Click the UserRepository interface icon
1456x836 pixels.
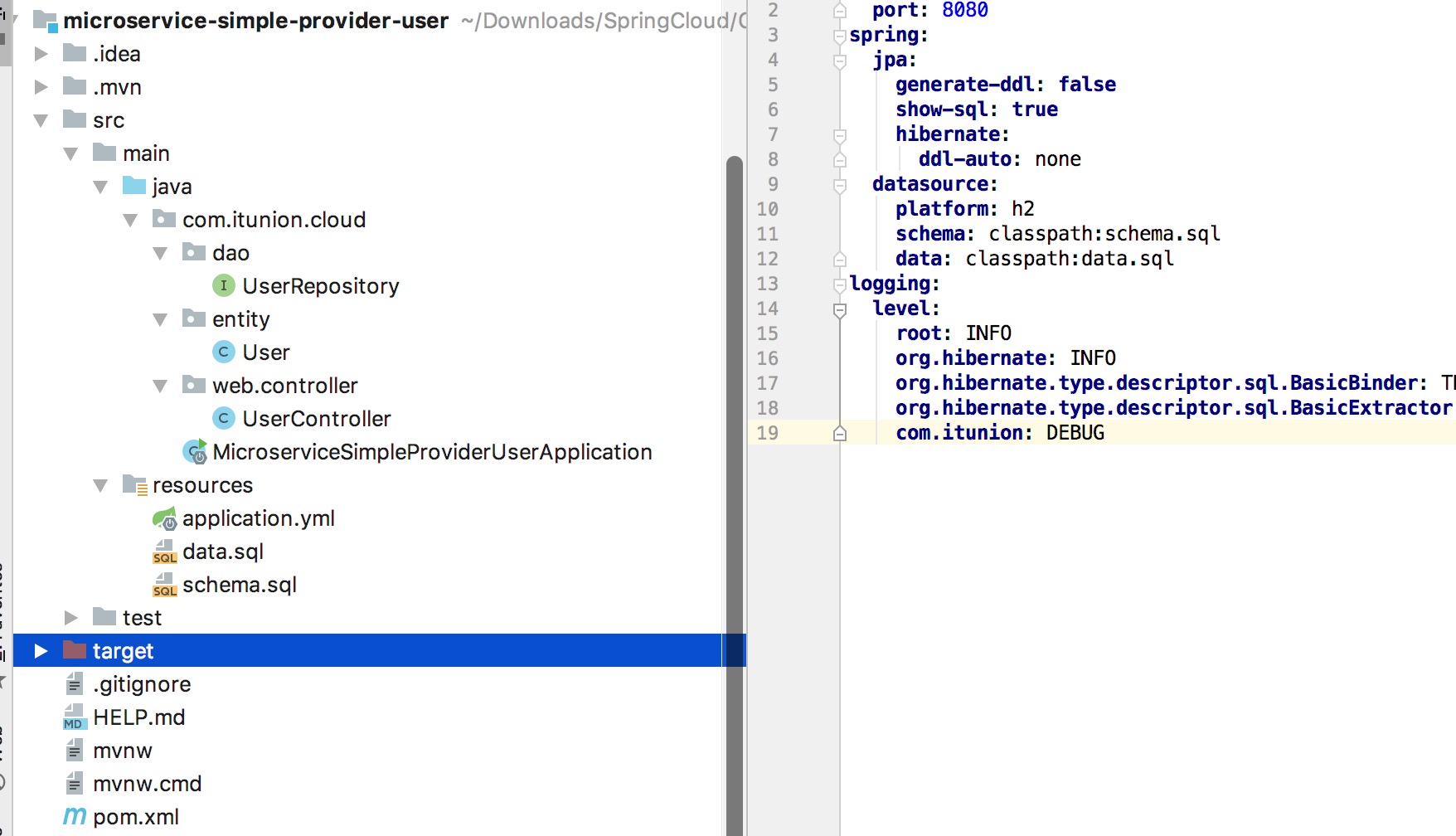pos(224,285)
